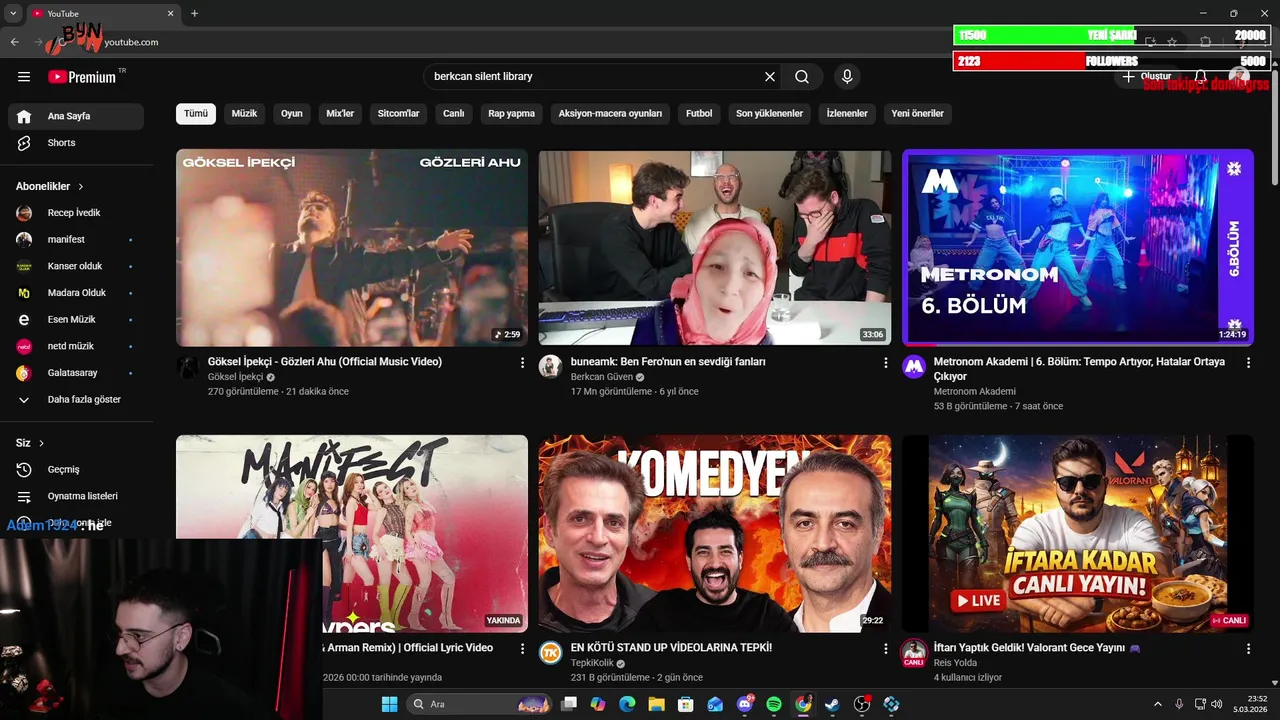Click the Oluştur create button
1280x720 pixels.
point(1147,77)
